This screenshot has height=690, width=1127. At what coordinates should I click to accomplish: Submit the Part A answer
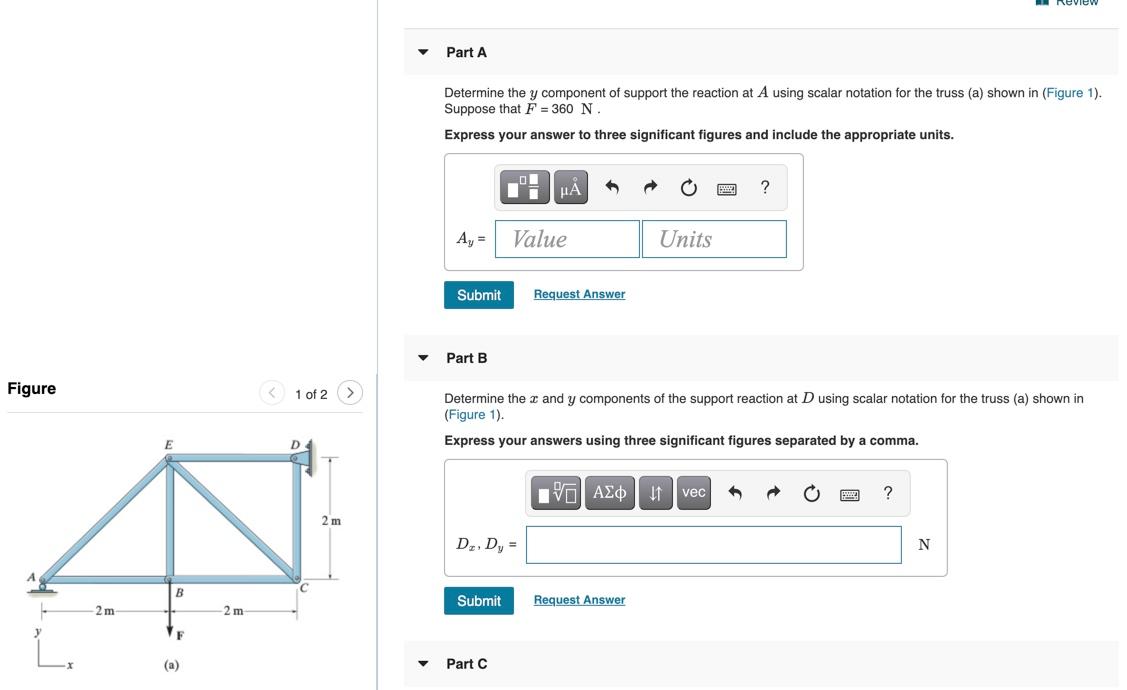(x=478, y=294)
